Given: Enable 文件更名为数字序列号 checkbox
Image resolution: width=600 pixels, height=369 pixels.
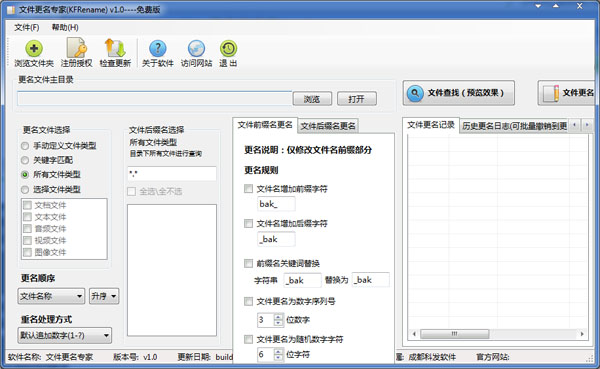Looking at the screenshot, I should click(248, 301).
